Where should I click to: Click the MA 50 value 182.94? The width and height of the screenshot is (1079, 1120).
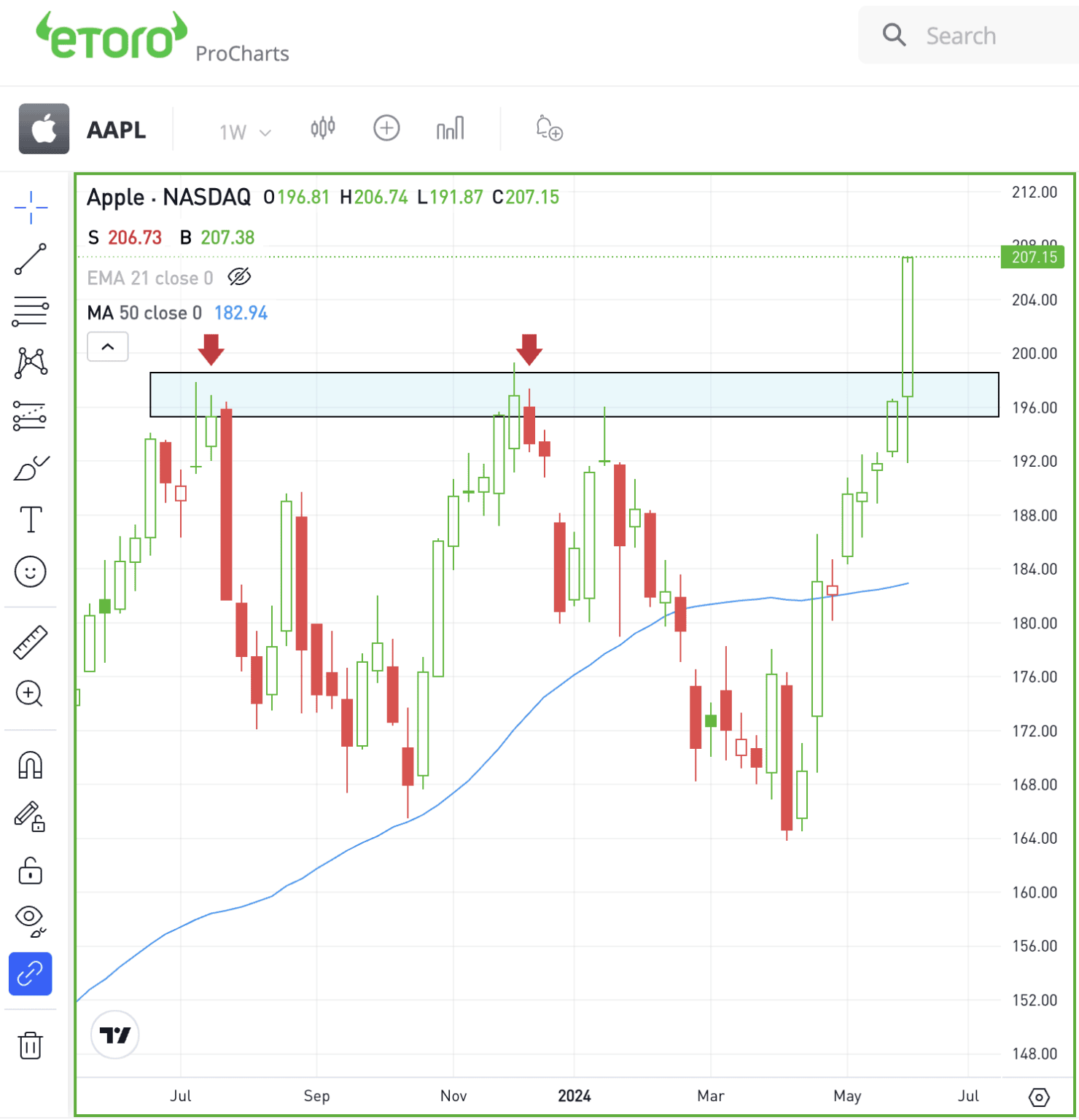point(241,313)
